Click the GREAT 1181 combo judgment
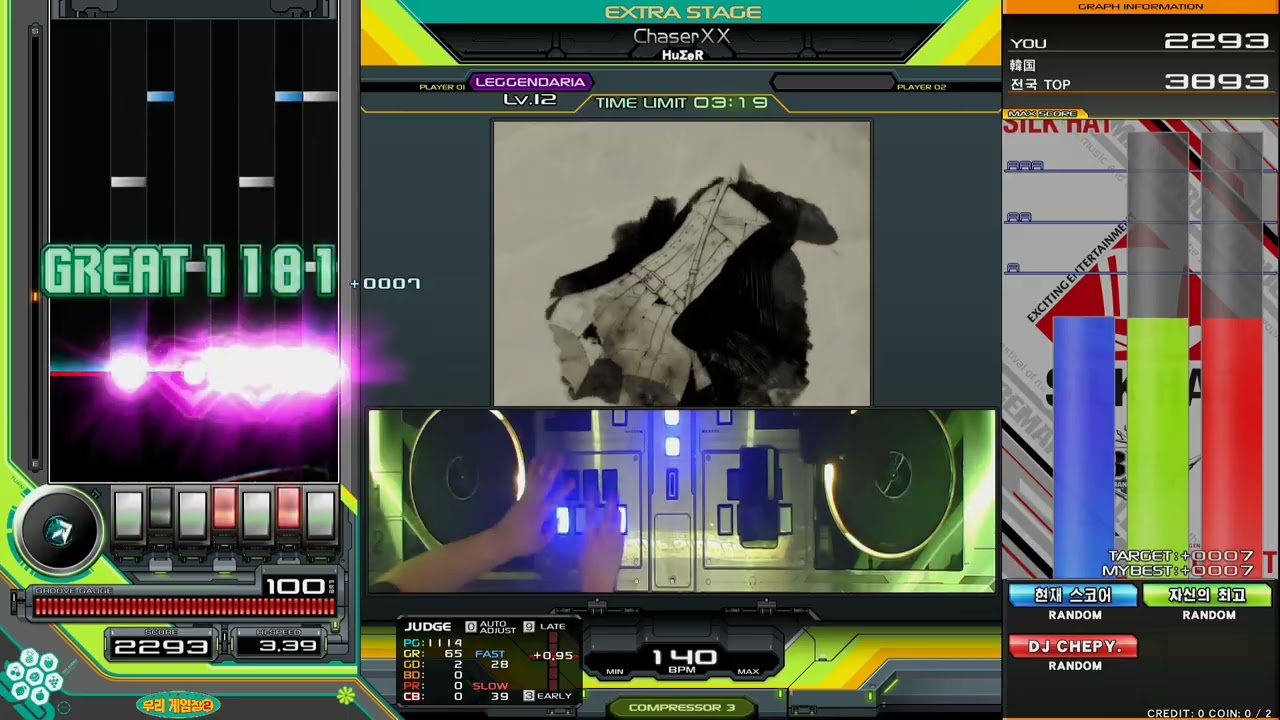The height and width of the screenshot is (720, 1280). (190, 270)
